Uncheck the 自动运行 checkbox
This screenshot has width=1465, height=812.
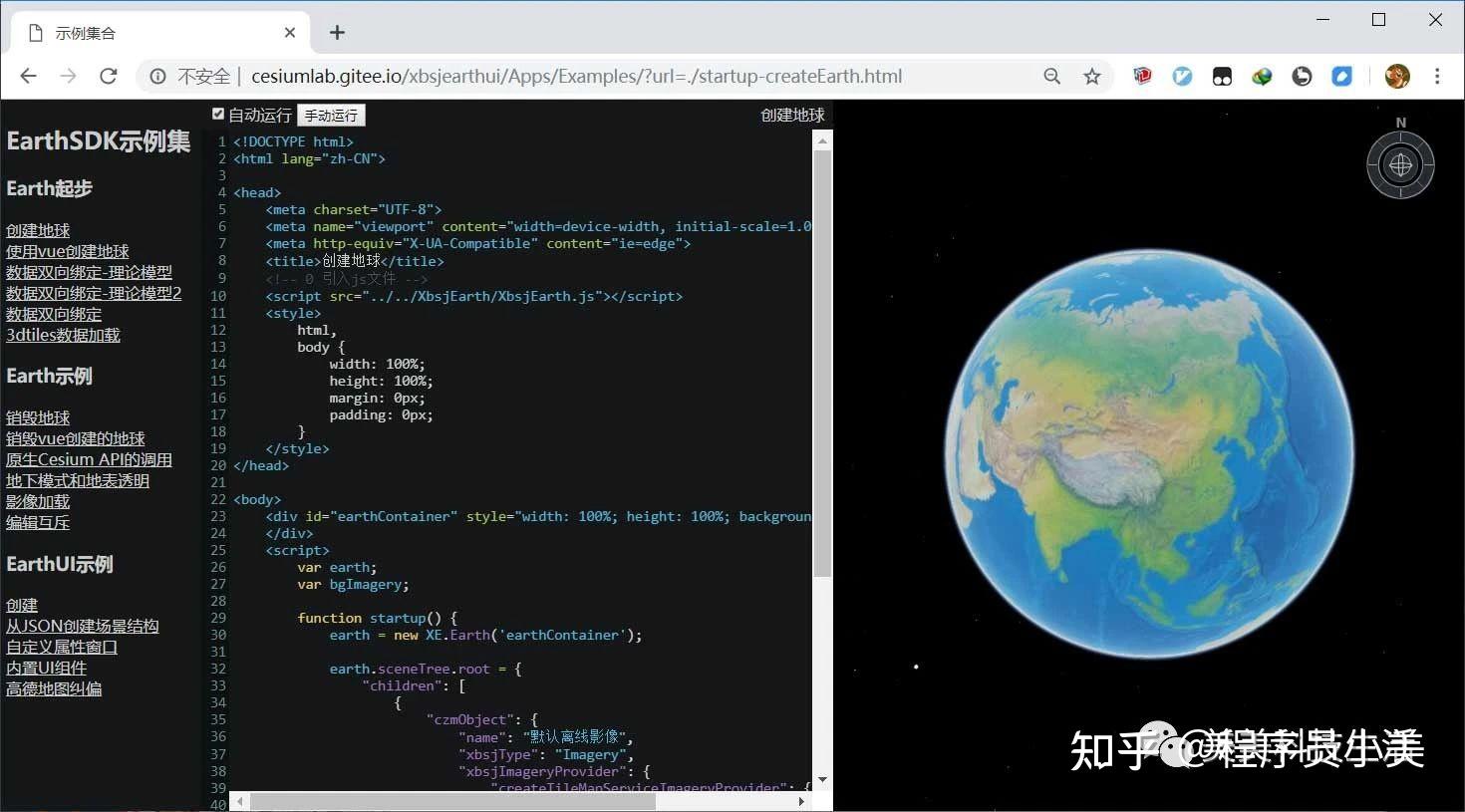tap(218, 113)
